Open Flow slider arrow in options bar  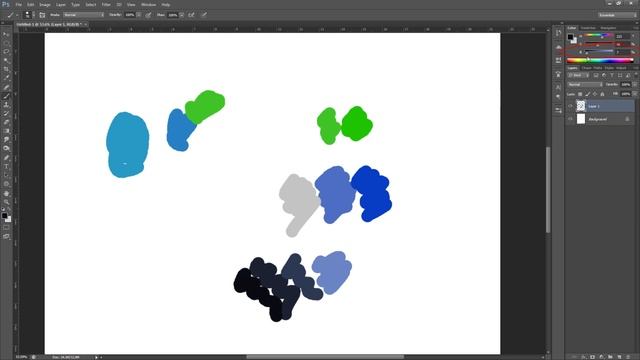pos(182,15)
